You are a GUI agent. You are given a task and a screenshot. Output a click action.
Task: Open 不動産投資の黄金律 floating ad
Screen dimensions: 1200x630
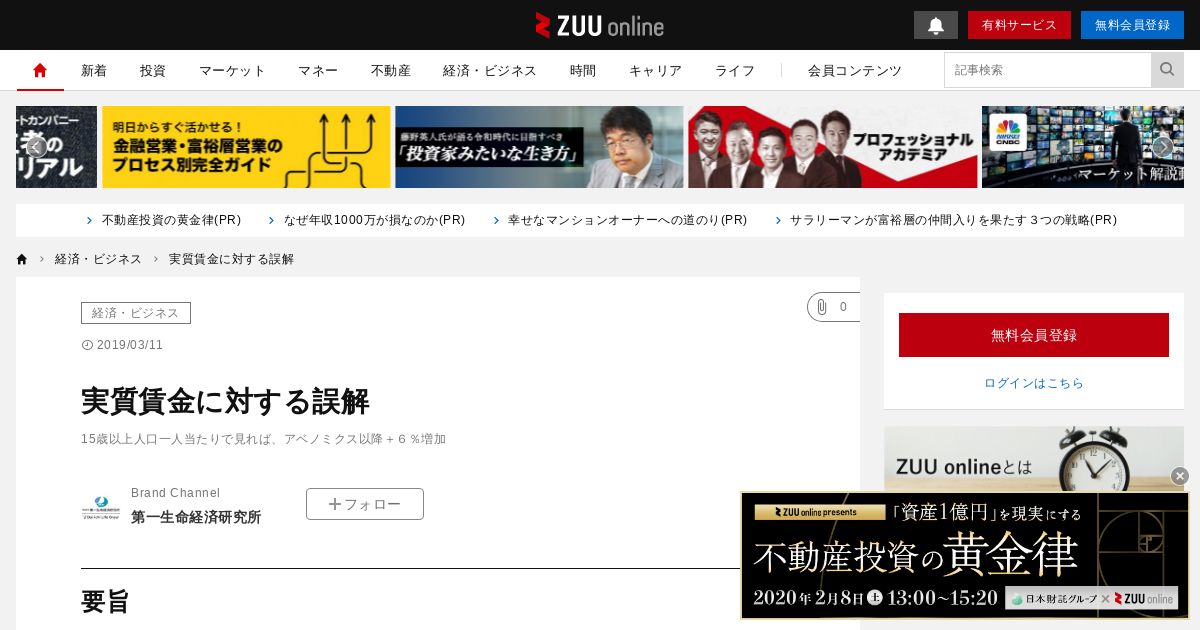965,555
